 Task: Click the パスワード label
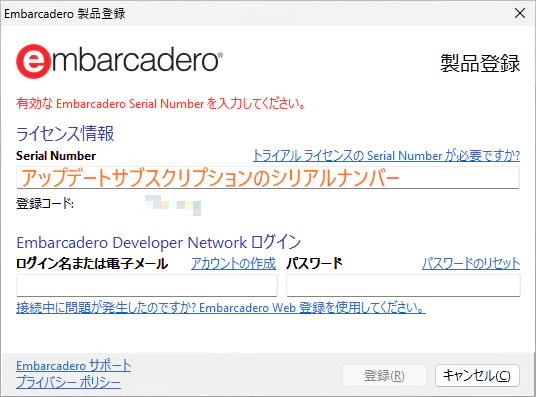click(x=314, y=263)
